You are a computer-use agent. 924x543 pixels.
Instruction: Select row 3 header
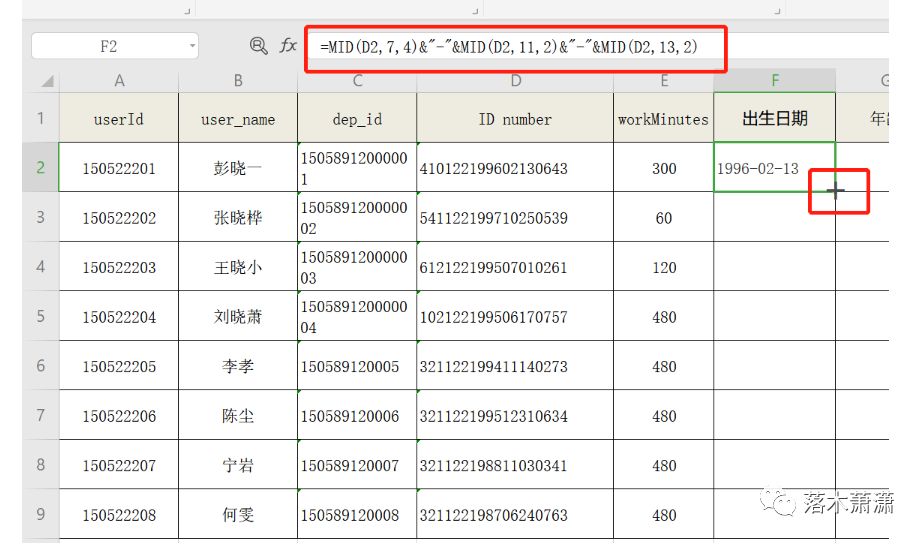[x=41, y=217]
